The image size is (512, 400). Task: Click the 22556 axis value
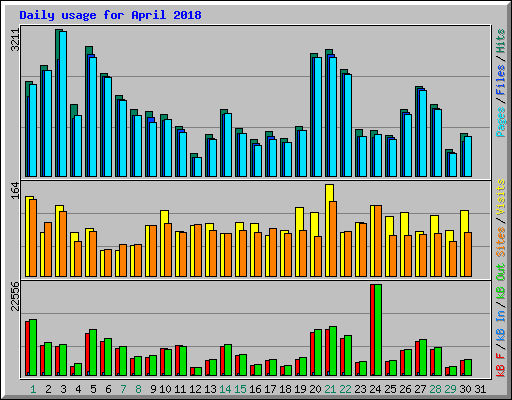pos(16,296)
